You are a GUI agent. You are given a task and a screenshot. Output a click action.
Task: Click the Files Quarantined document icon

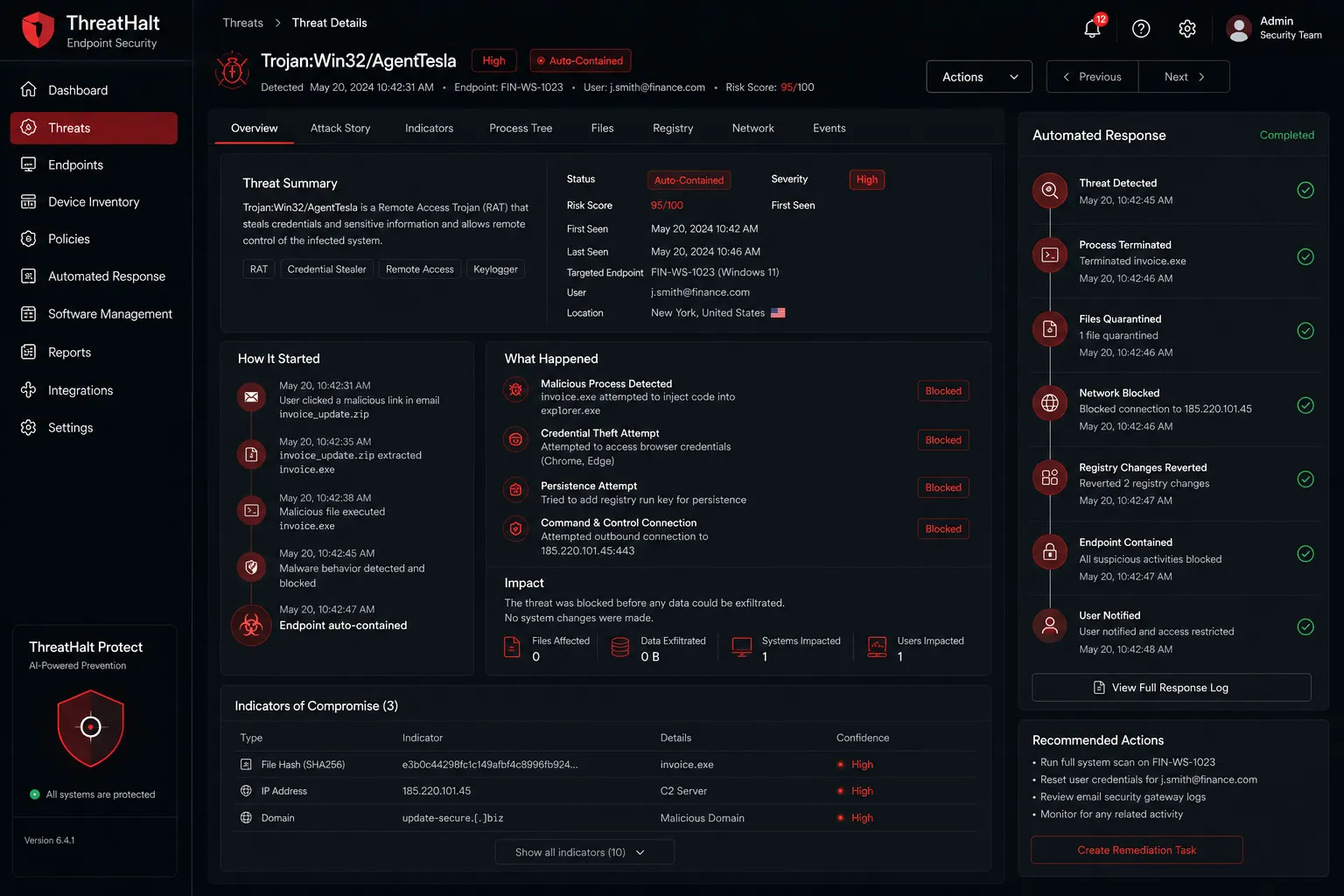coord(1050,329)
